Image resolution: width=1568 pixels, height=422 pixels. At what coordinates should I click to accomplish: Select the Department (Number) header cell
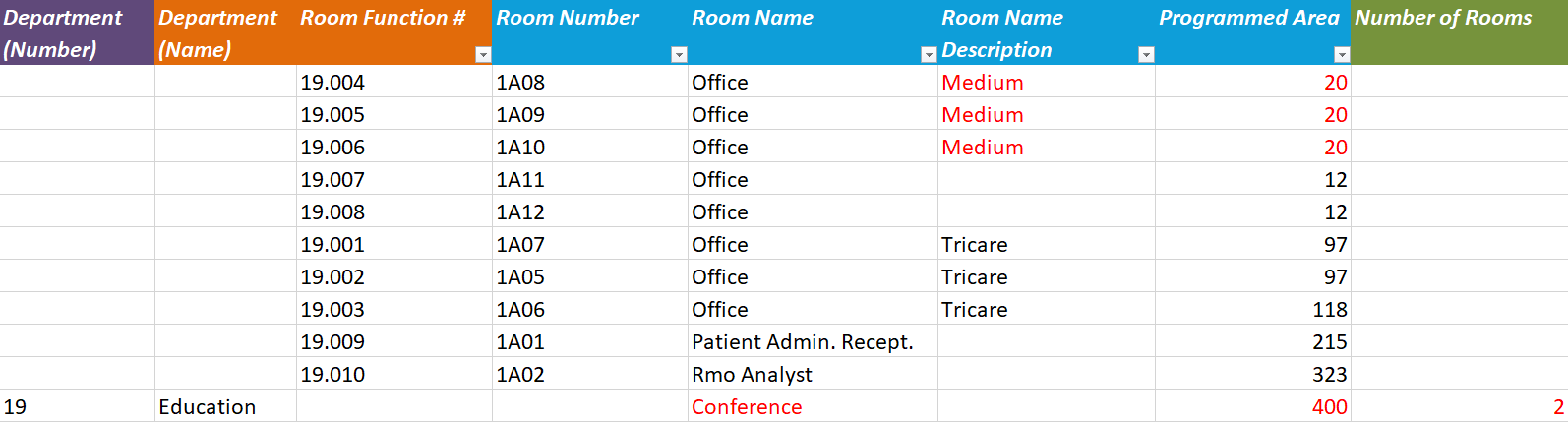(x=77, y=32)
